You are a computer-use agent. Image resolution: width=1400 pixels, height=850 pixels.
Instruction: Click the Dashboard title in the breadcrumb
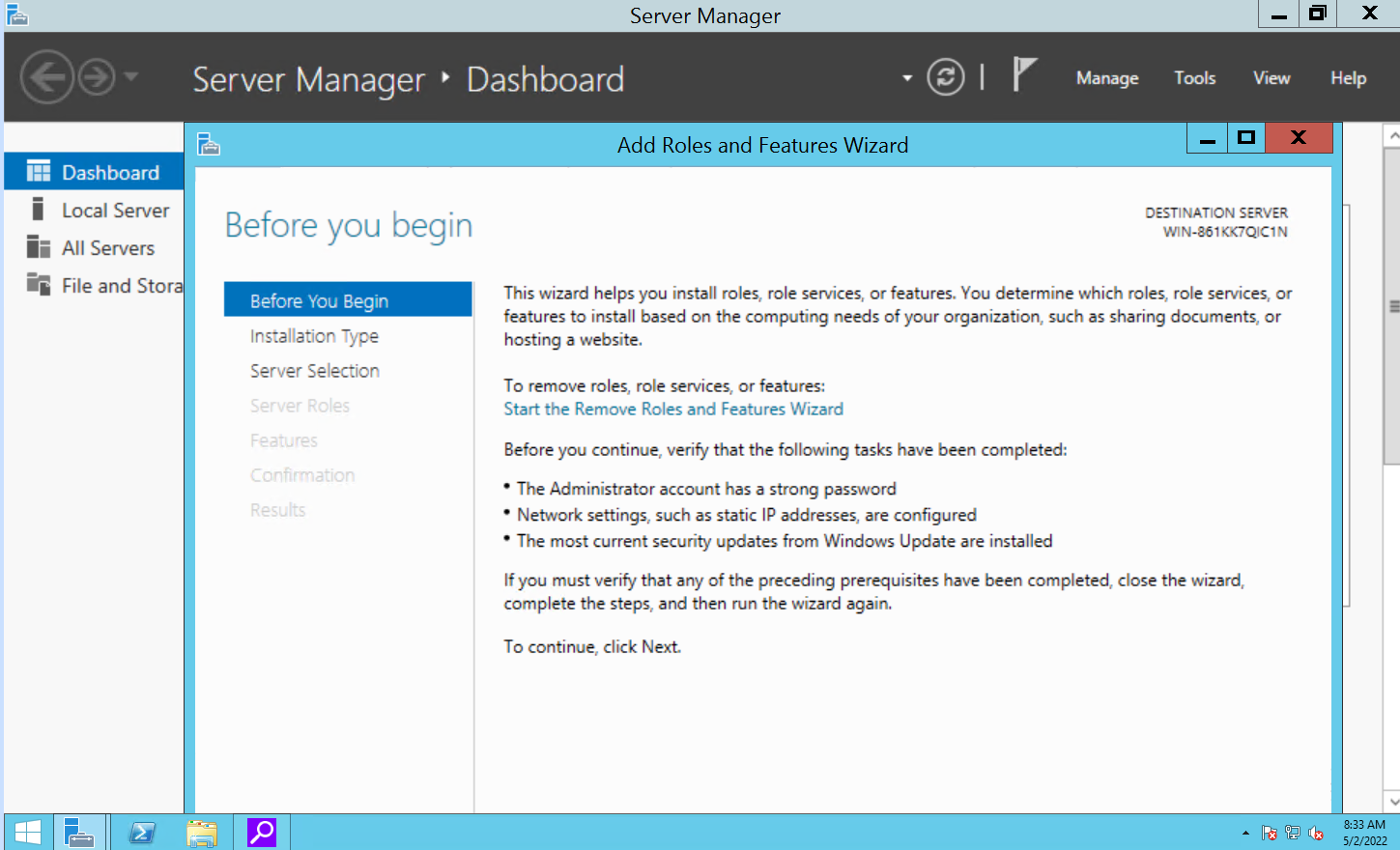pyautogui.click(x=546, y=79)
